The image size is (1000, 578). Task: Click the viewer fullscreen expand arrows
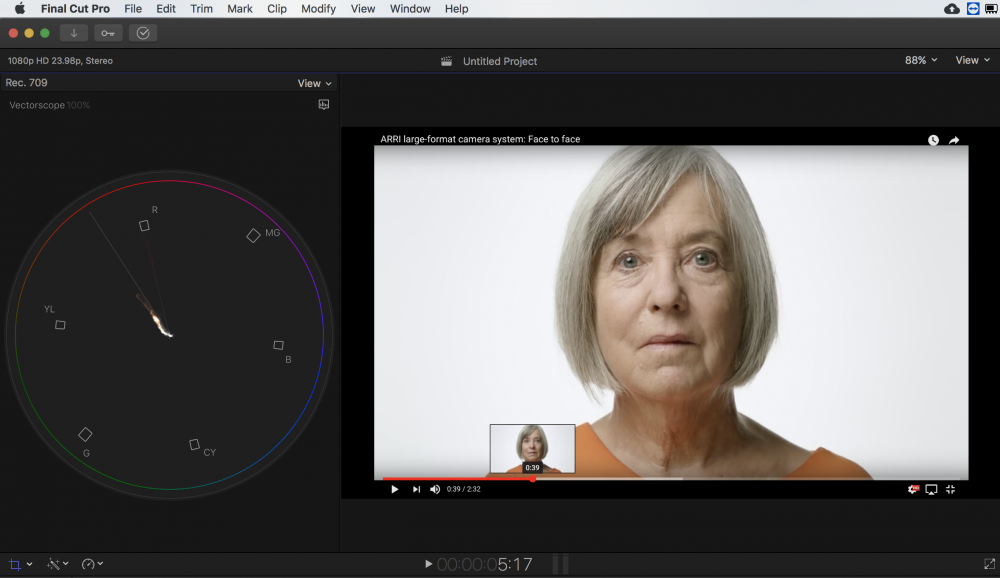989,564
